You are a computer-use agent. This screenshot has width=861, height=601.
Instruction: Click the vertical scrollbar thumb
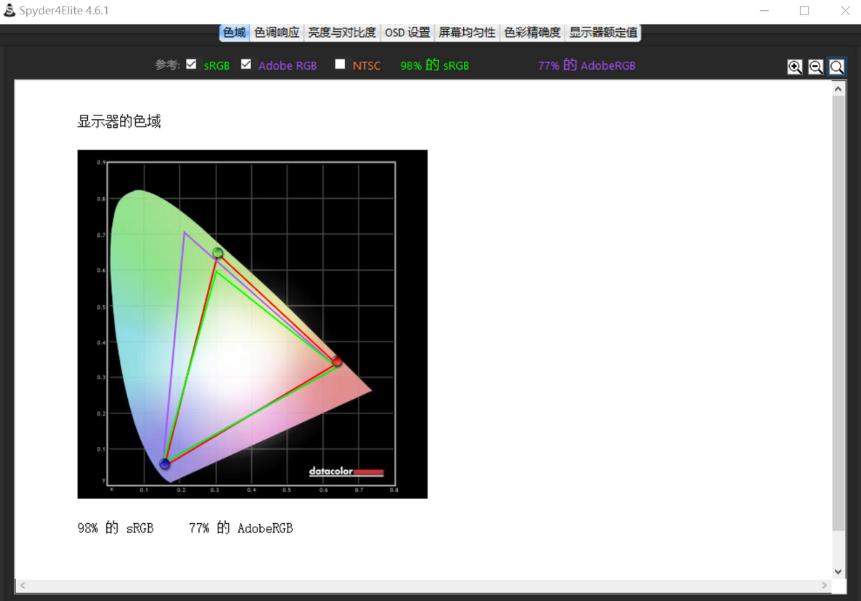(838, 313)
